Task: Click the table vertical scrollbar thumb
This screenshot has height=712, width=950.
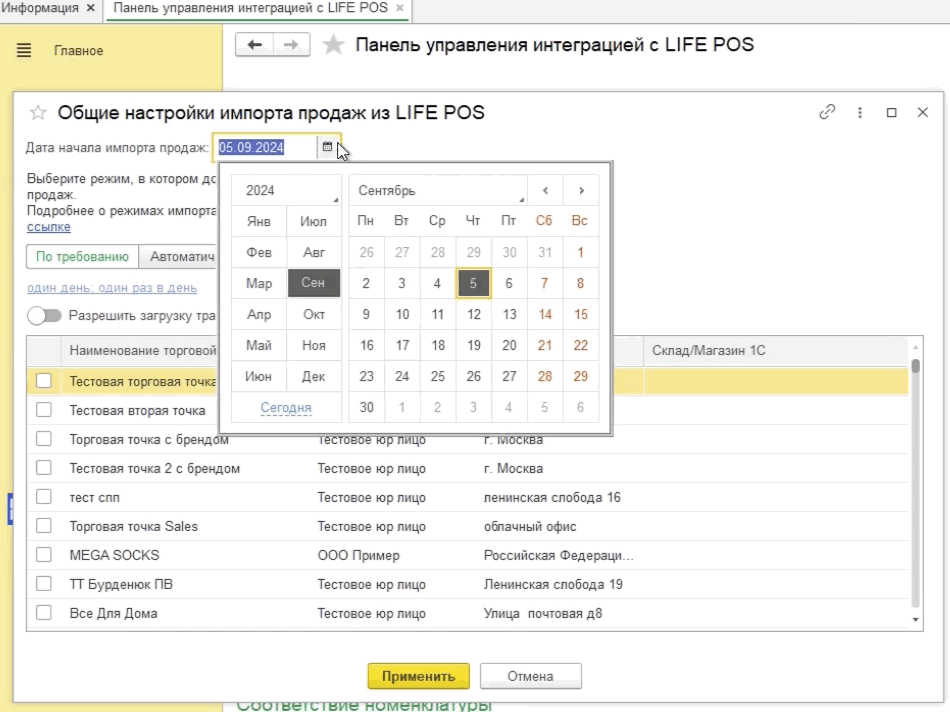Action: coord(915,366)
